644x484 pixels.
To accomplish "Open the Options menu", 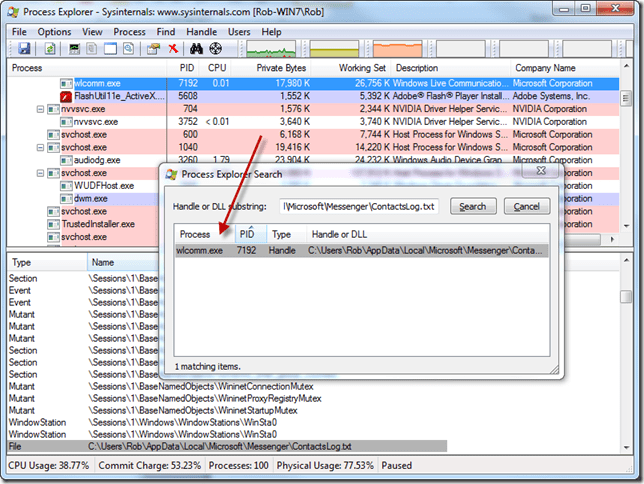I will [54, 32].
